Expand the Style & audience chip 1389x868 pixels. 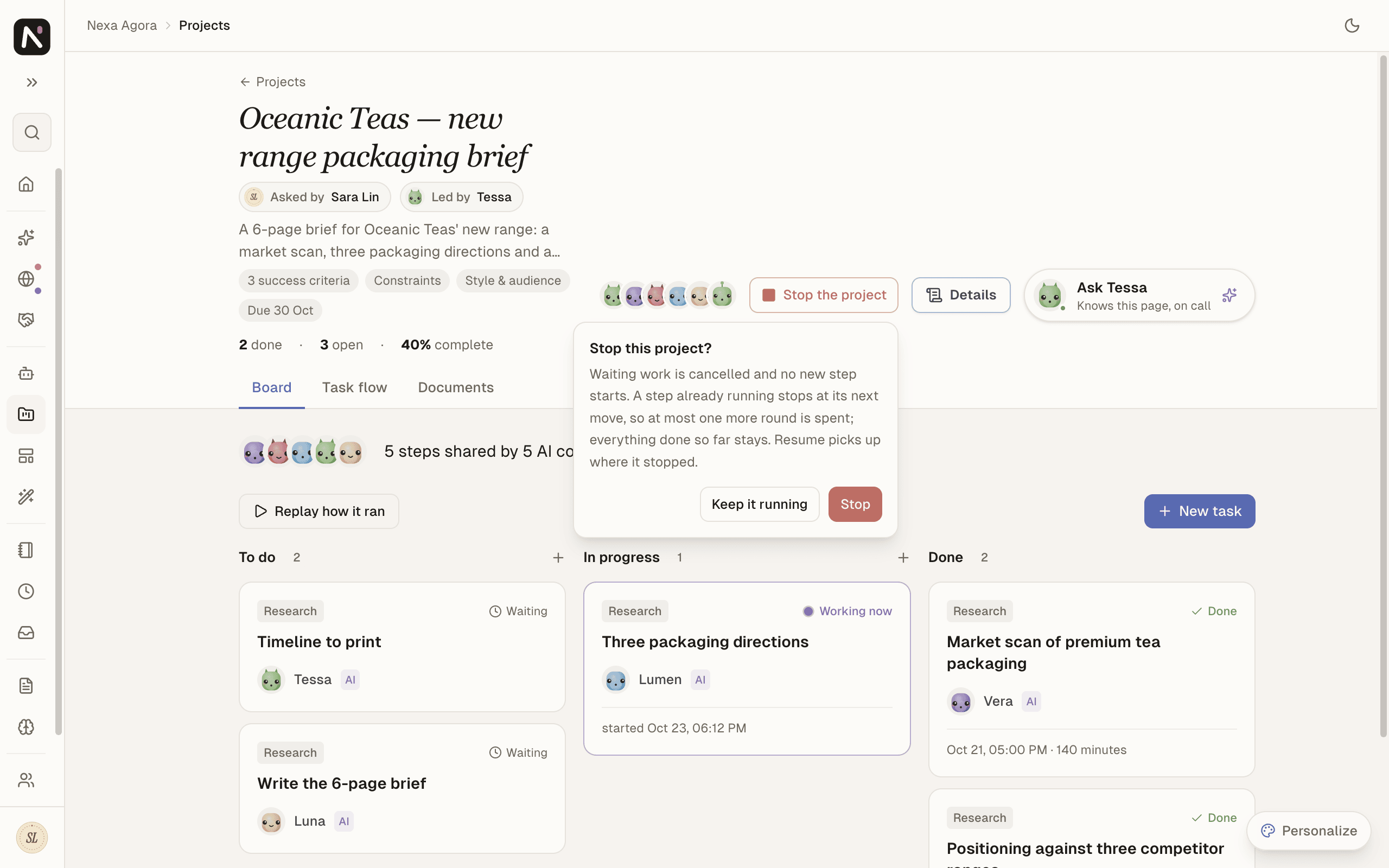513,280
